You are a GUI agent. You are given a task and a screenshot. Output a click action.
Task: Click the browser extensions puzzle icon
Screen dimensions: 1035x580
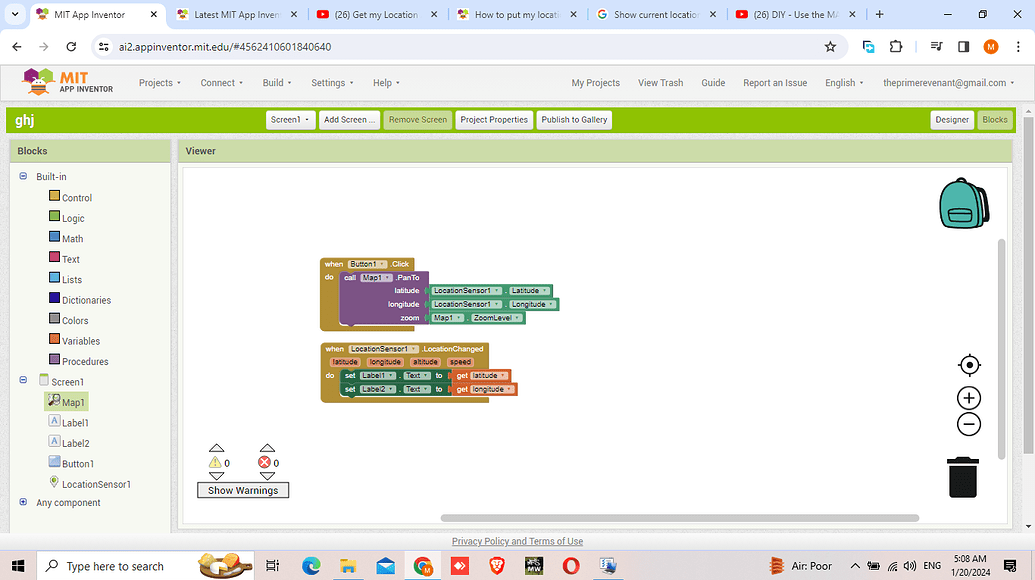(895, 46)
